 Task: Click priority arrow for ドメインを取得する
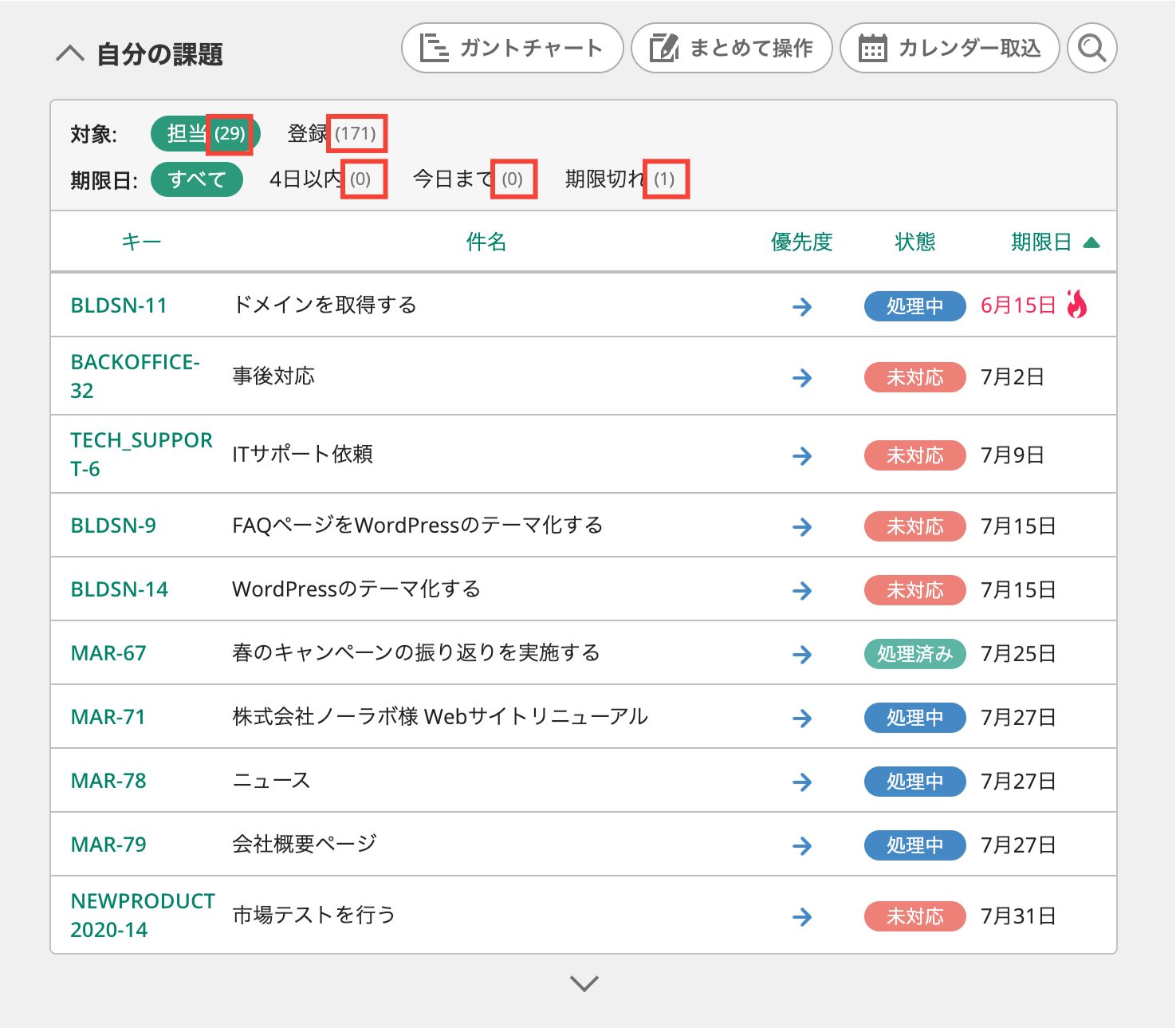(x=802, y=306)
